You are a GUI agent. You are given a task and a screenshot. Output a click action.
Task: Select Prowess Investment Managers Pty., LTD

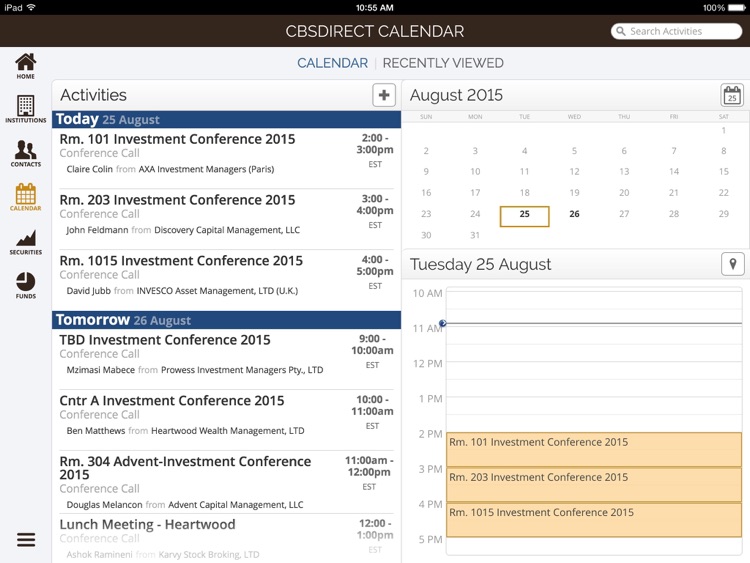click(x=242, y=370)
